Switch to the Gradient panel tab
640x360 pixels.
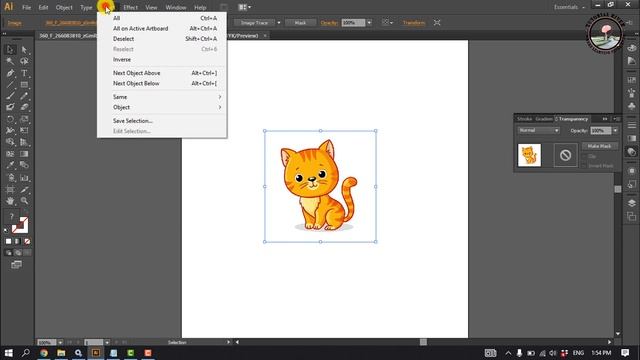pyautogui.click(x=544, y=119)
